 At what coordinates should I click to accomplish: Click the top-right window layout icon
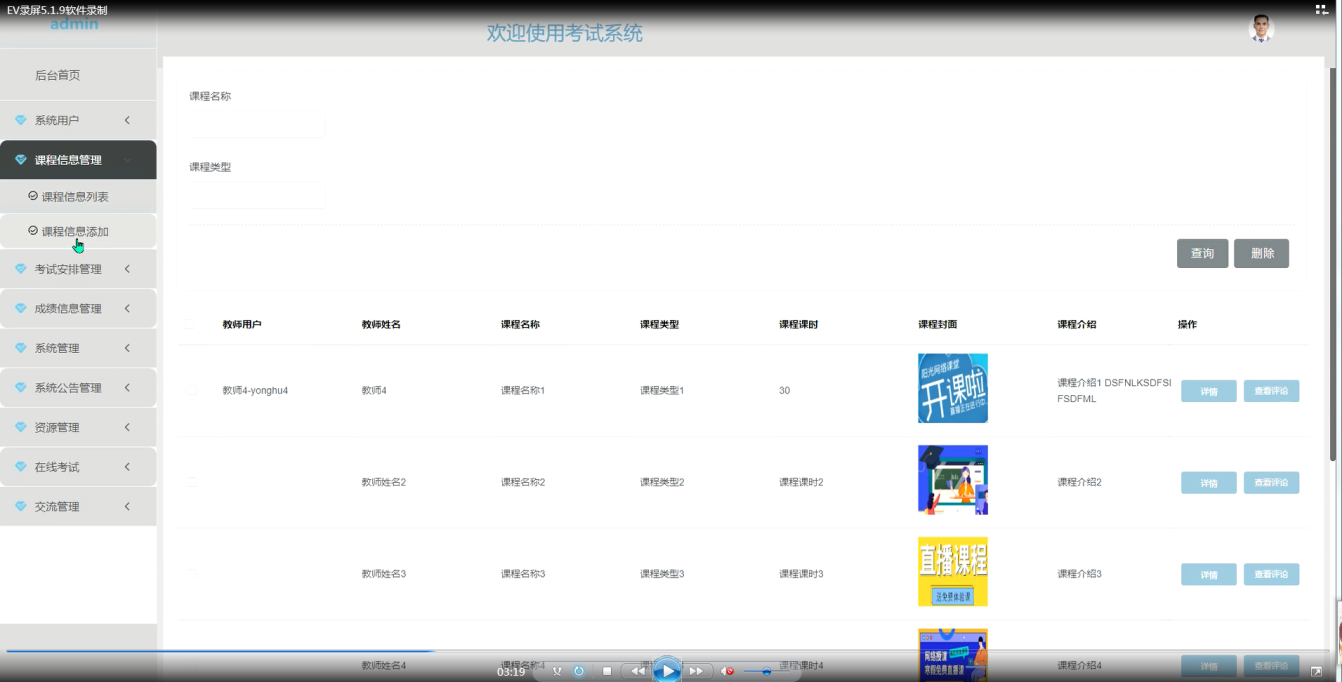[x=1322, y=9]
